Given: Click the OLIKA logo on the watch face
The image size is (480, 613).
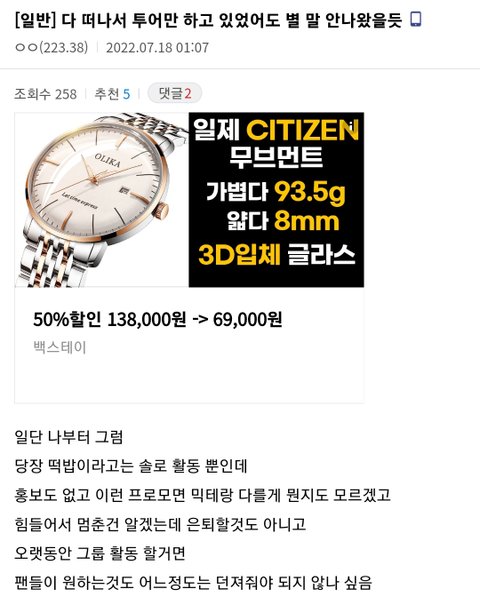Looking at the screenshot, I should pos(107,160).
